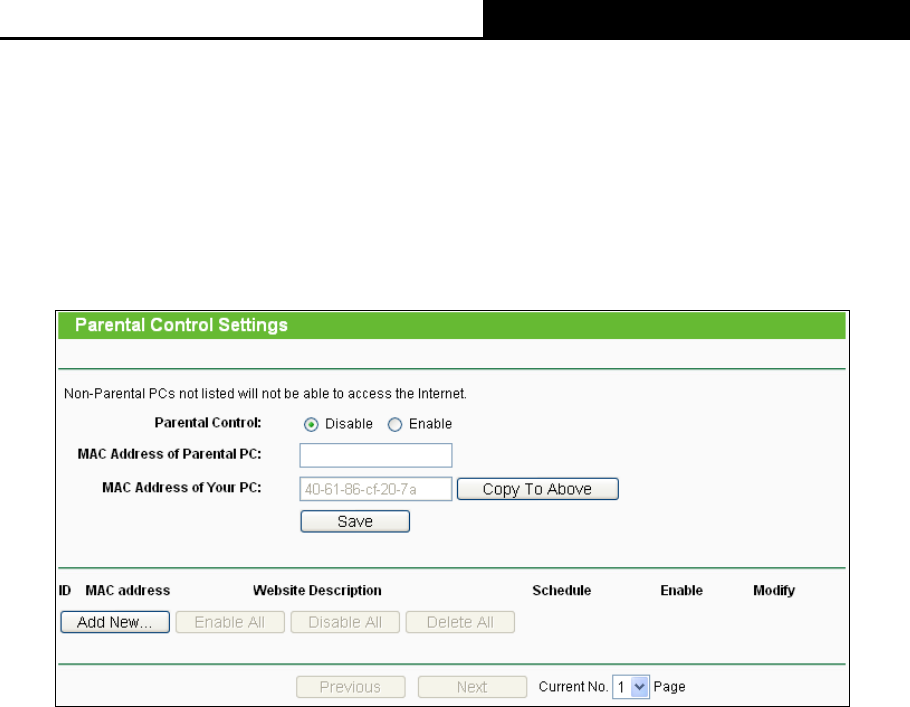Go to the Next page

point(472,687)
